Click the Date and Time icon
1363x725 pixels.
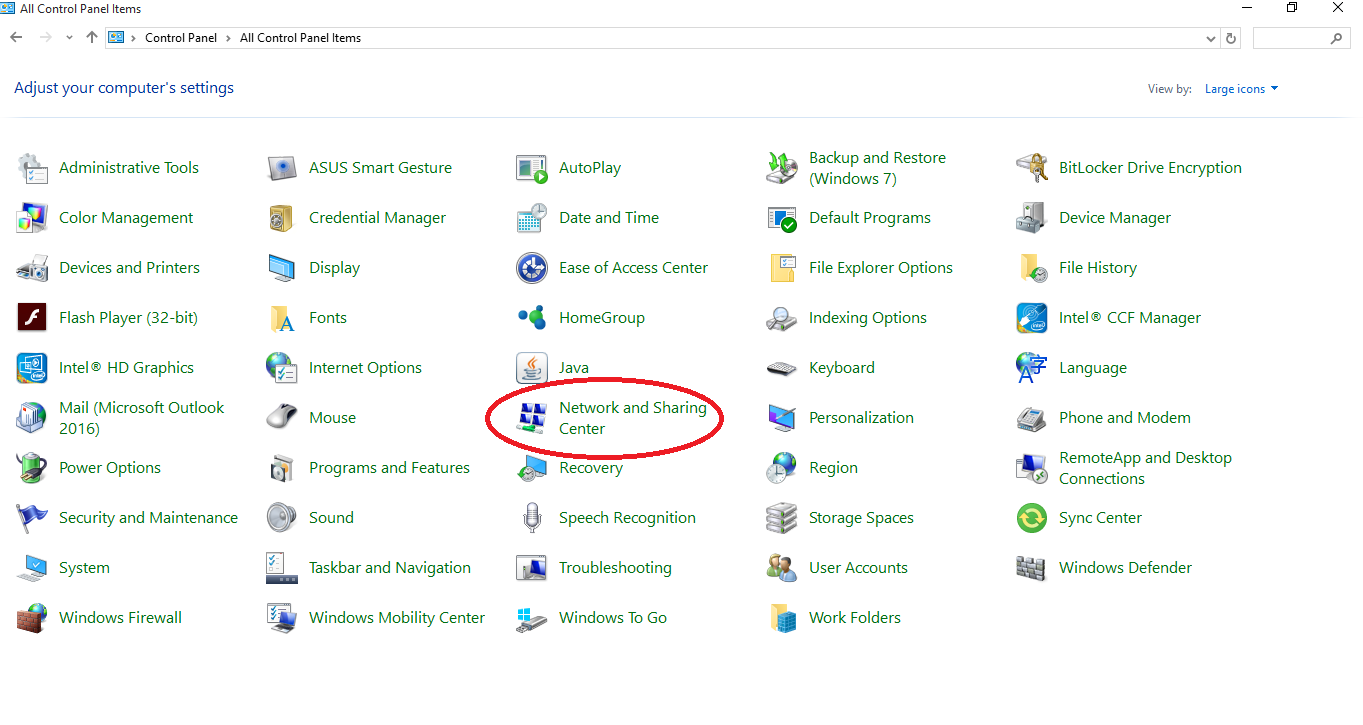coord(532,218)
